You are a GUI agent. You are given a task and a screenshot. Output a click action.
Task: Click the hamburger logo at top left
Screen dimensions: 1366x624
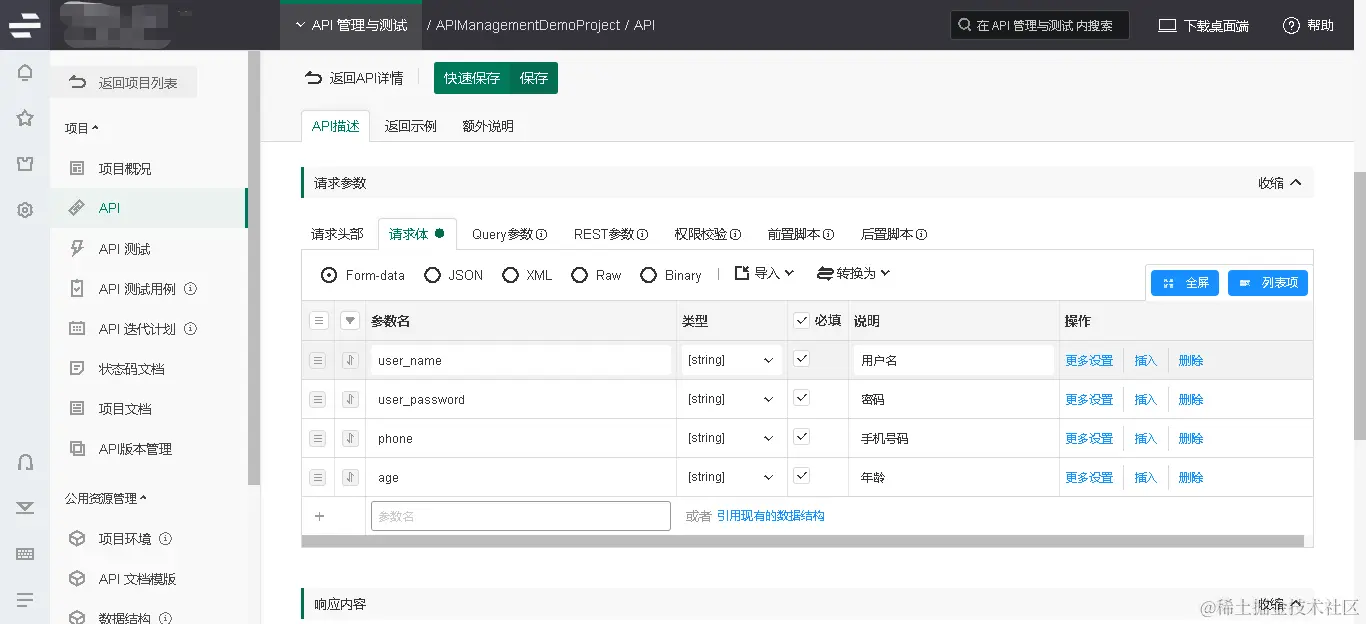(x=24, y=25)
